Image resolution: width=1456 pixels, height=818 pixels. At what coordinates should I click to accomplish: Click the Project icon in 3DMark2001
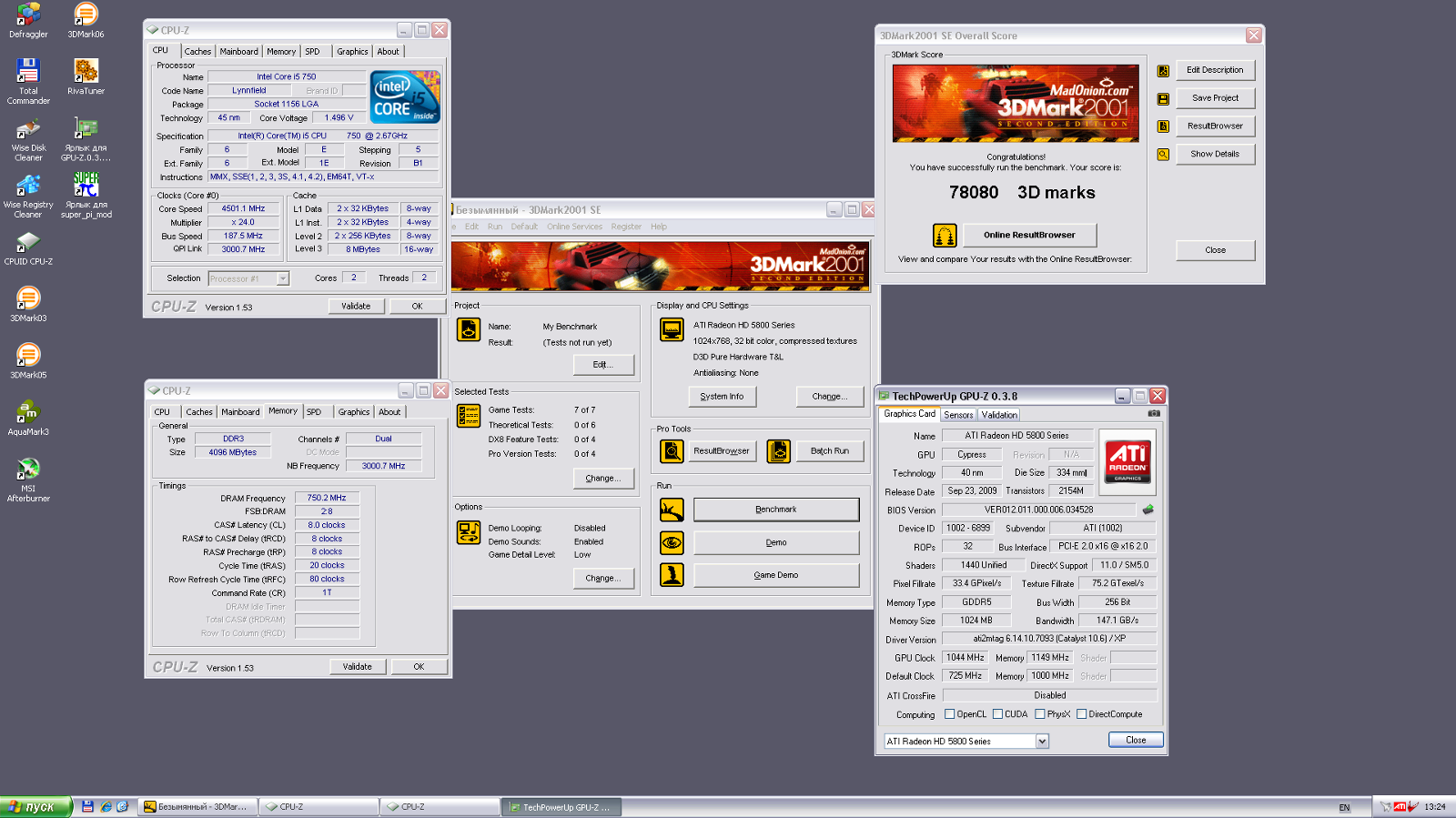pos(469,329)
